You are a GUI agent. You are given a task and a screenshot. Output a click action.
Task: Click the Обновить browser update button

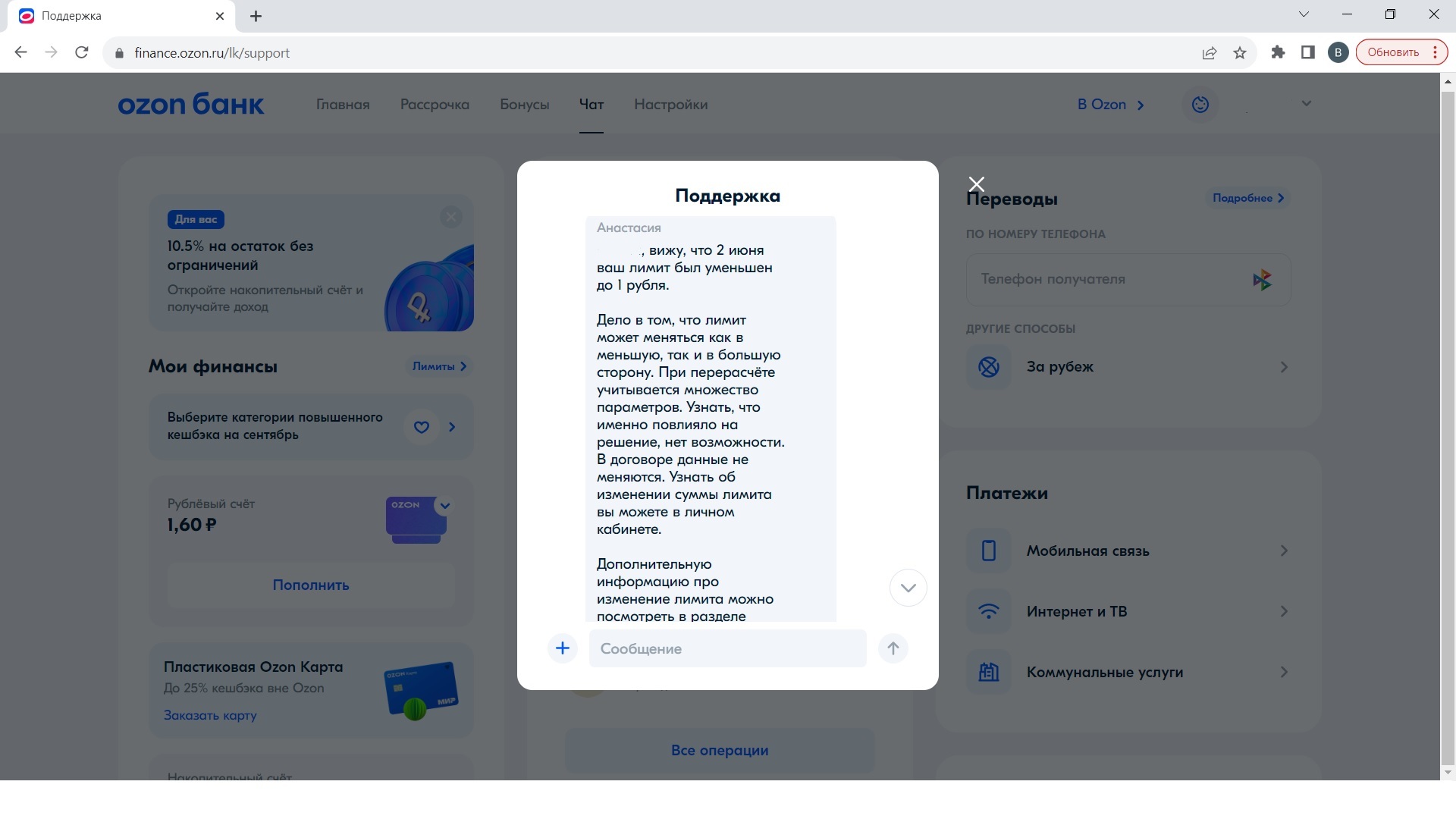point(1393,52)
